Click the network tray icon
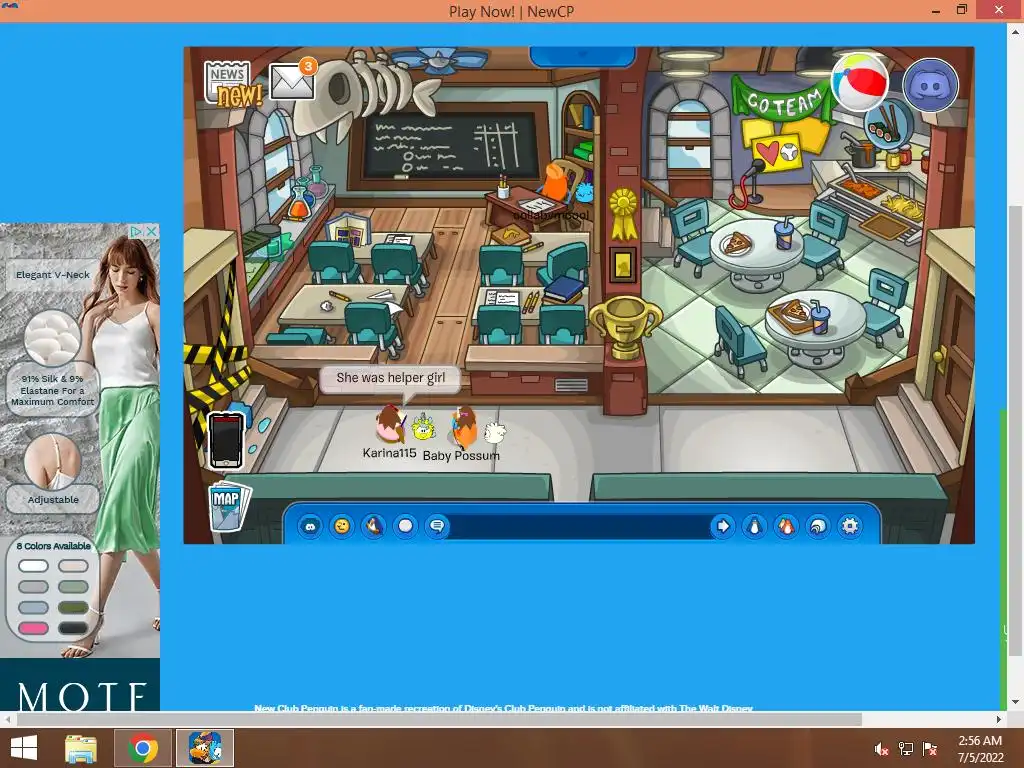Screen dimensions: 1024x768 (906, 749)
